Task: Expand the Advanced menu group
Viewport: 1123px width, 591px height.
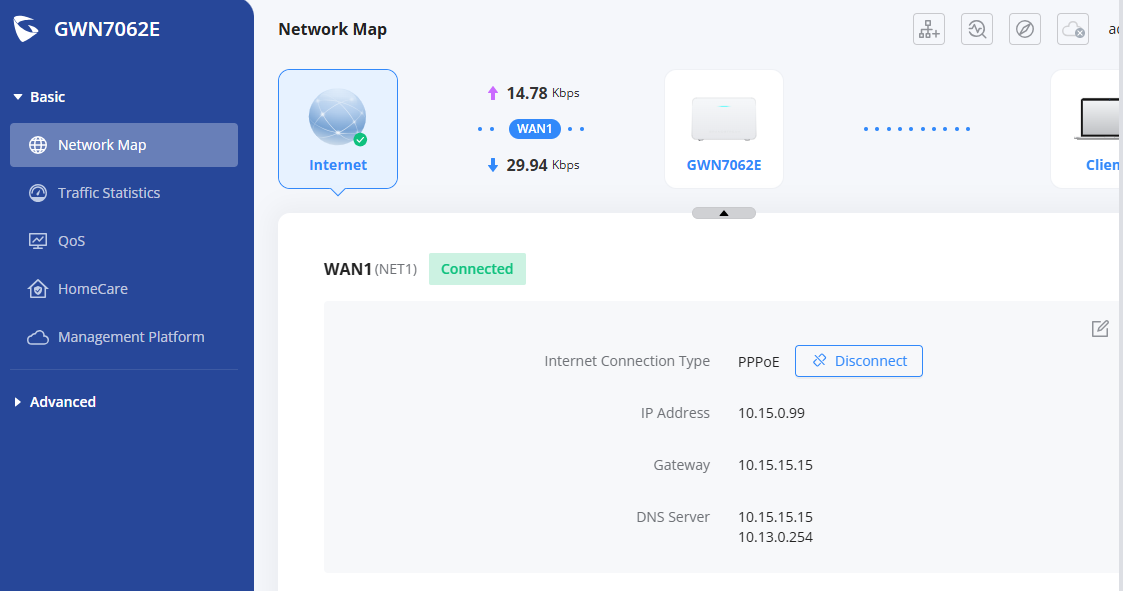Action: tap(54, 402)
